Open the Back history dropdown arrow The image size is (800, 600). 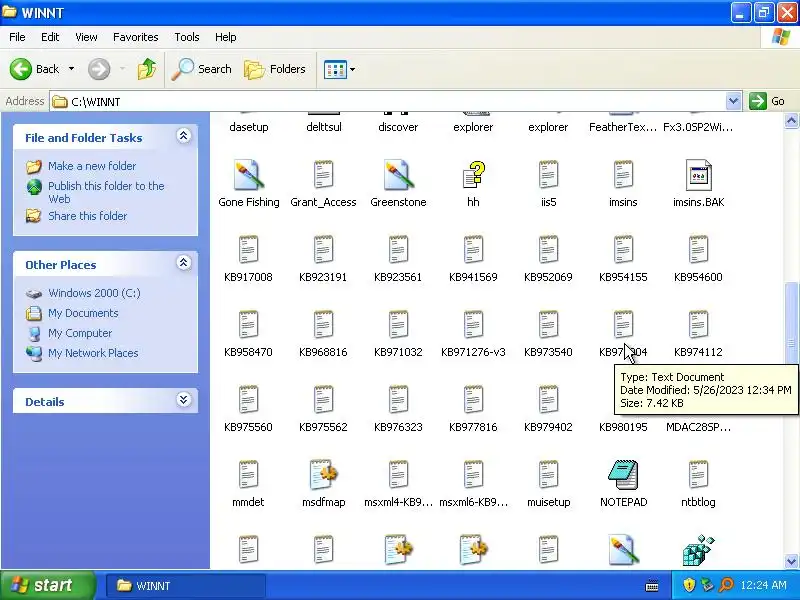[x=71, y=69]
